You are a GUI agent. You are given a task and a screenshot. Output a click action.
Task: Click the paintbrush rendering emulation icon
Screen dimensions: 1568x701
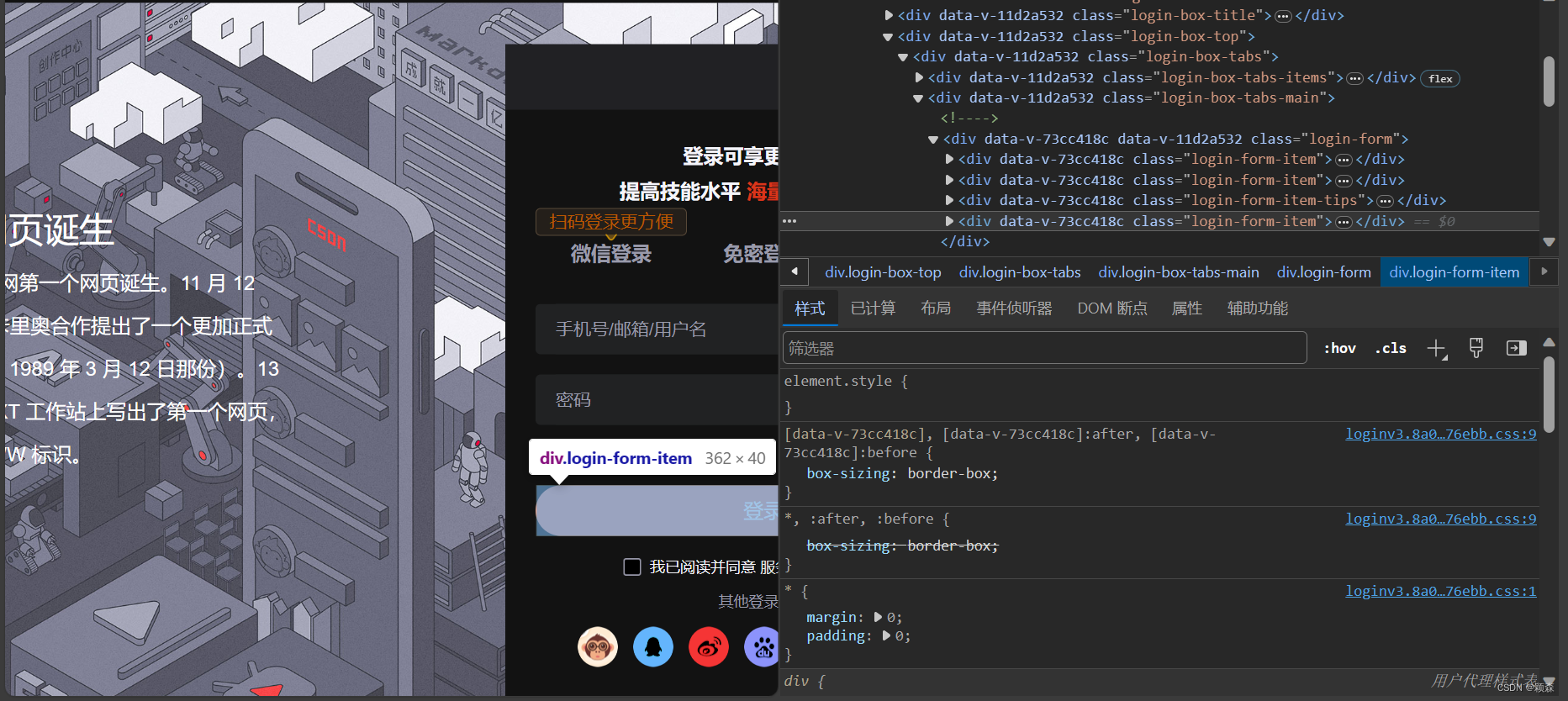pos(1476,348)
